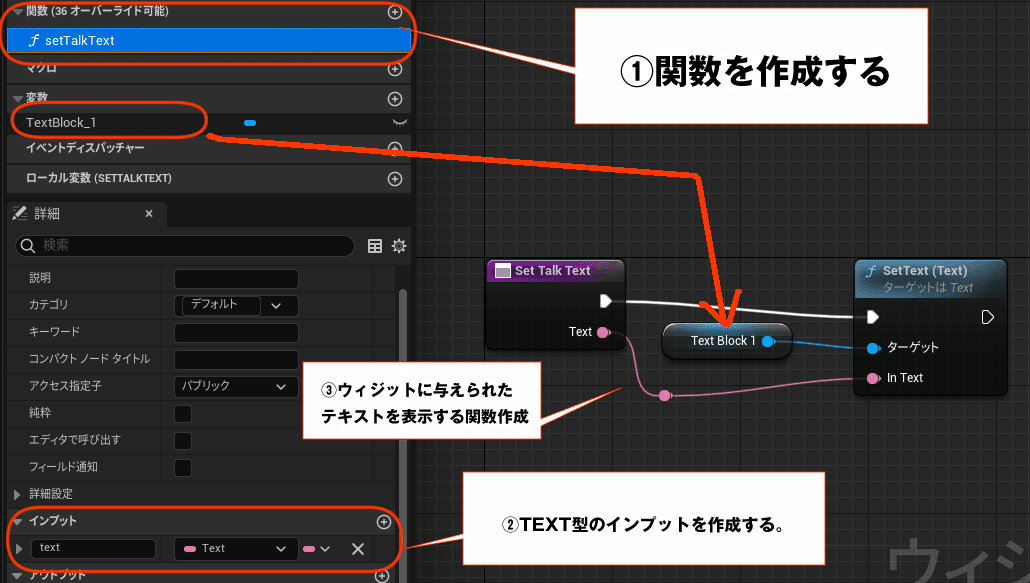Click the ターゲット input pin
The image size is (1030, 583).
pos(873,348)
